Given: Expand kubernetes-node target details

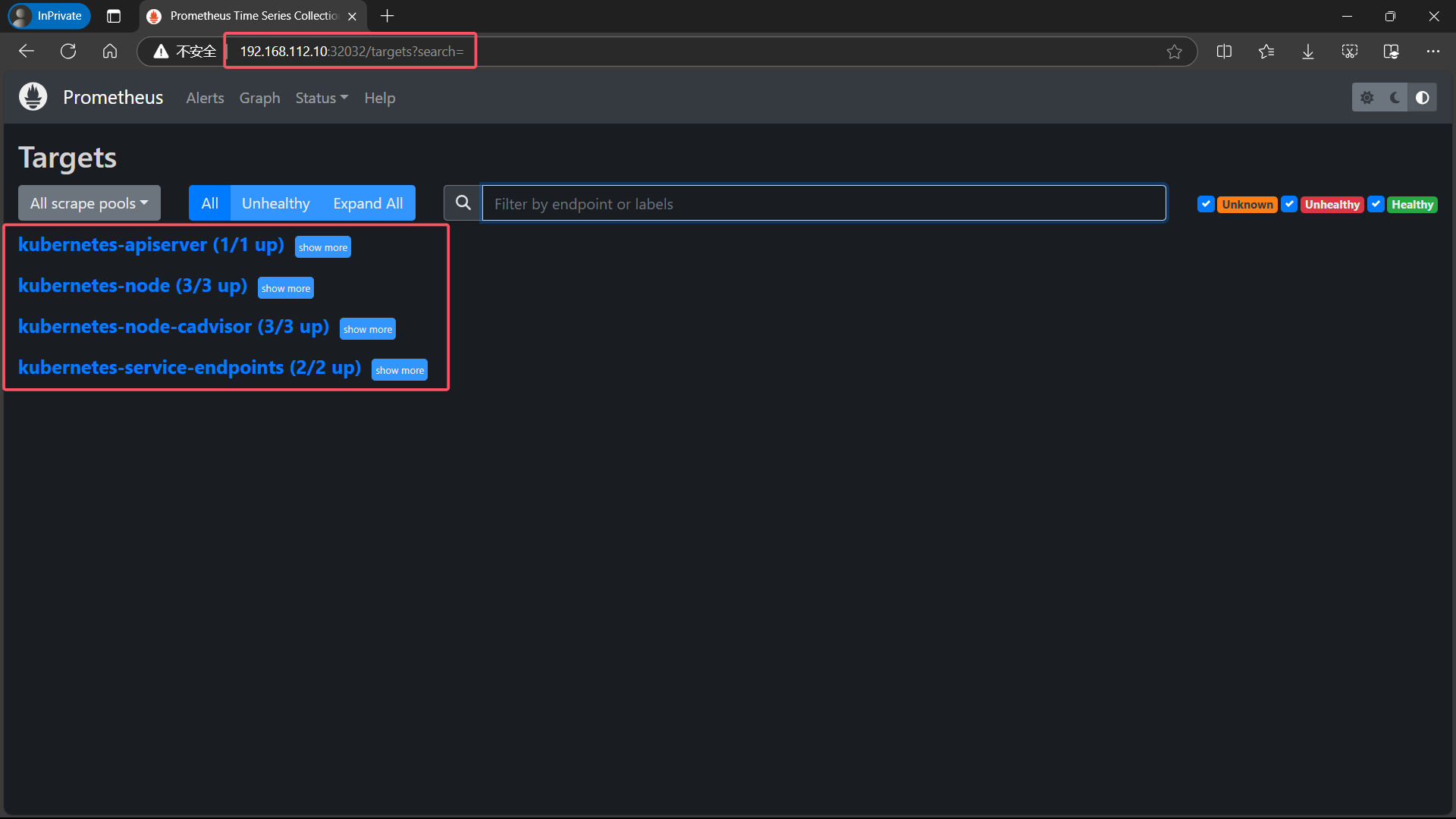Looking at the screenshot, I should coord(285,288).
